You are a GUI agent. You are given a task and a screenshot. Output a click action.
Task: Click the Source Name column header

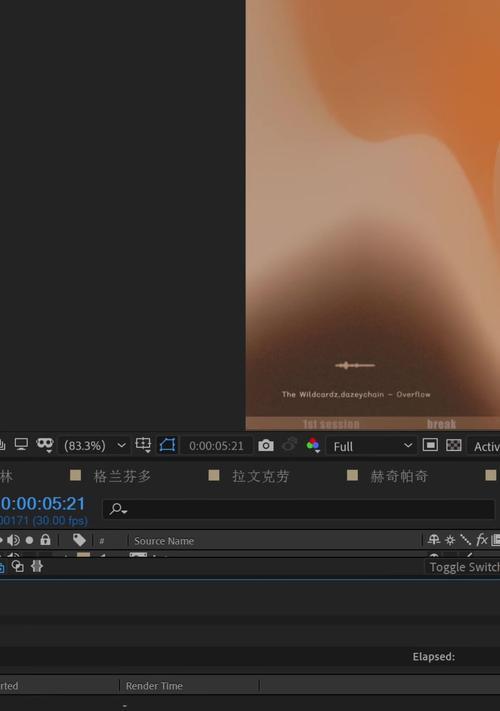pos(164,541)
